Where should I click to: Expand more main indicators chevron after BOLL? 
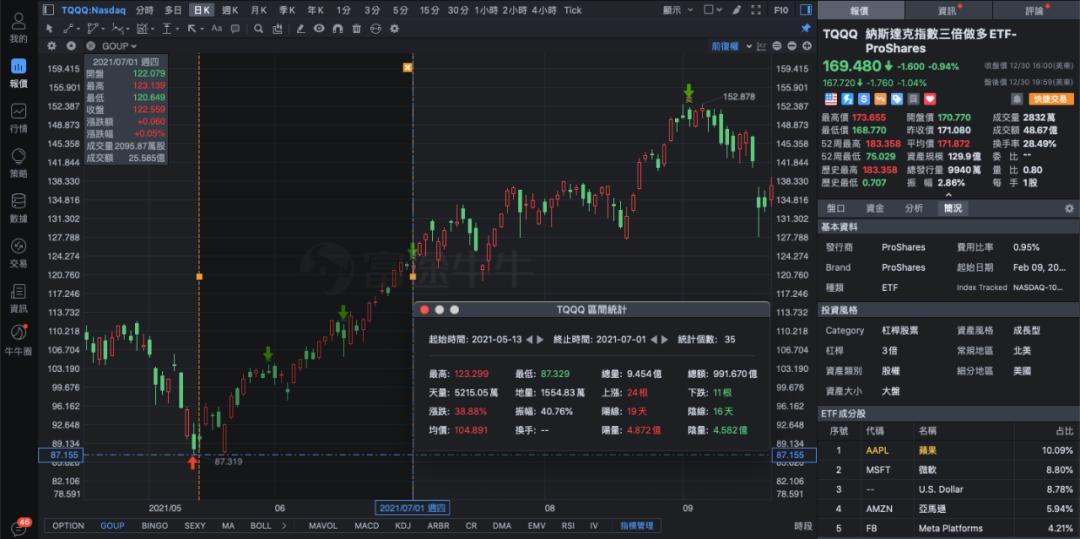284,526
